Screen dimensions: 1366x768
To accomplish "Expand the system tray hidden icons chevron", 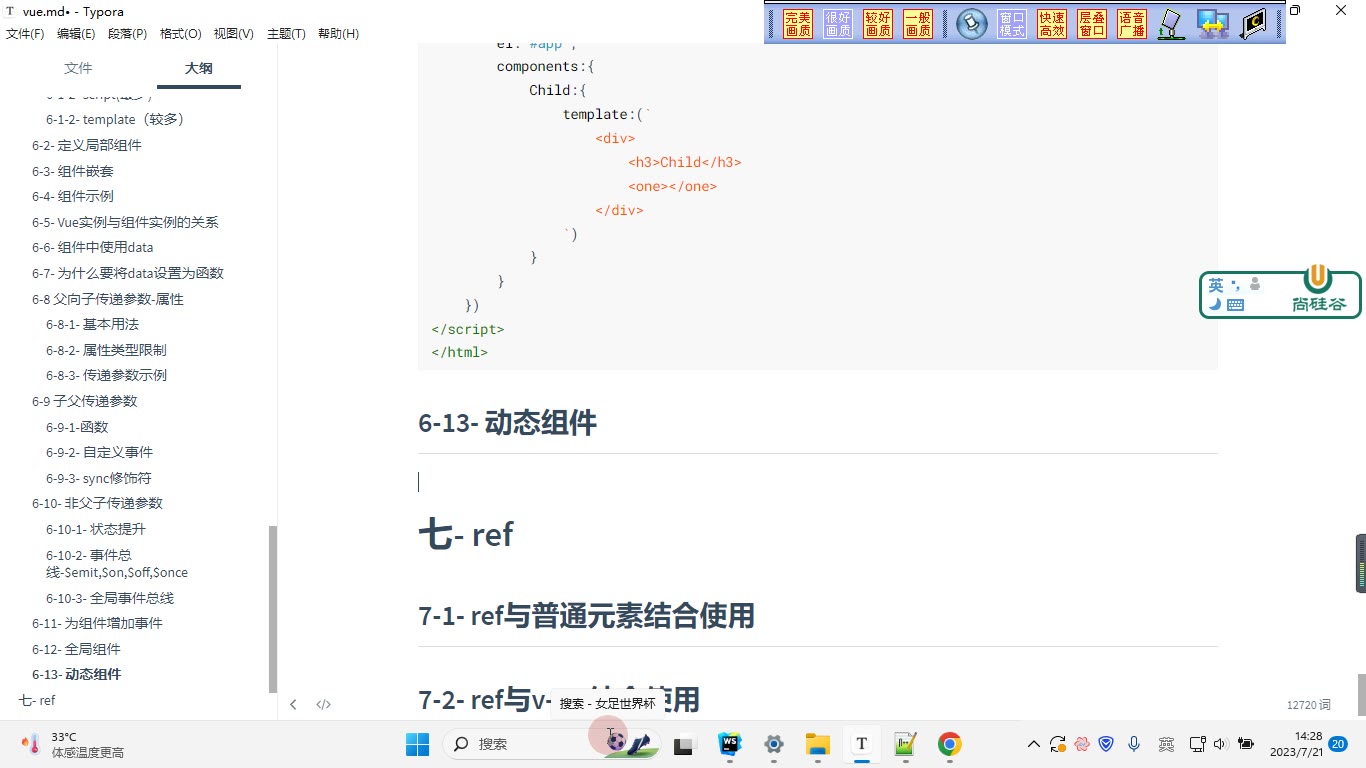I will coord(1034,744).
